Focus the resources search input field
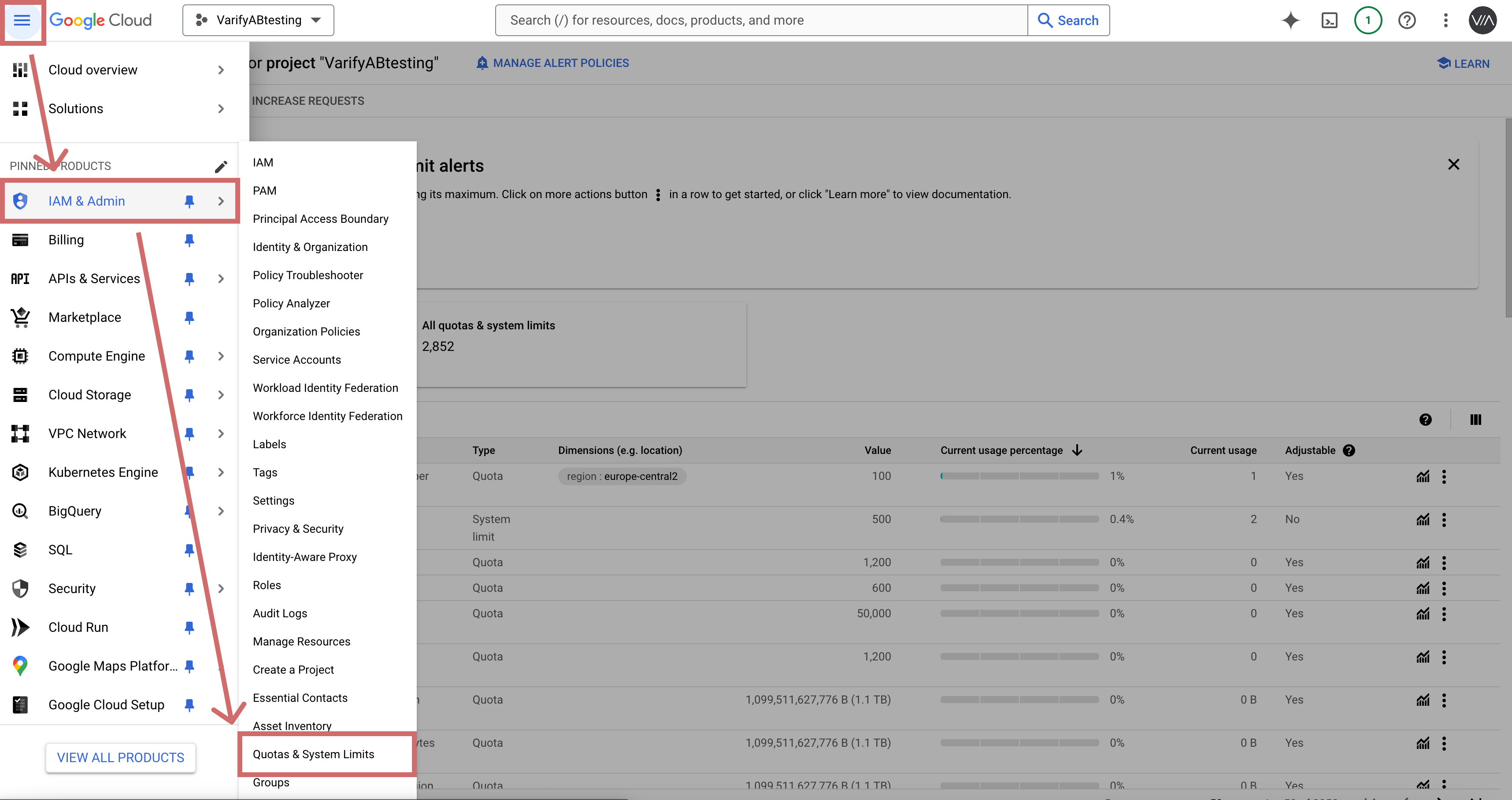This screenshot has width=1512, height=800. [761, 21]
